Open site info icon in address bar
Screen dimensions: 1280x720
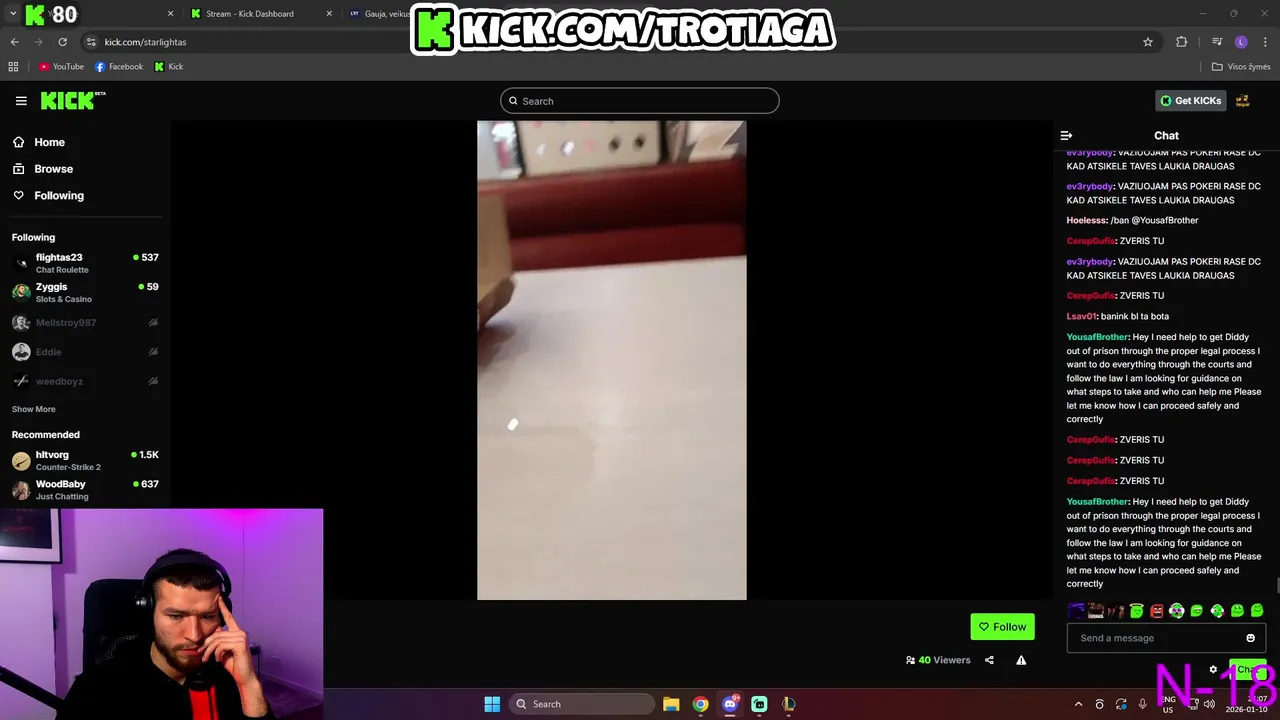click(91, 42)
